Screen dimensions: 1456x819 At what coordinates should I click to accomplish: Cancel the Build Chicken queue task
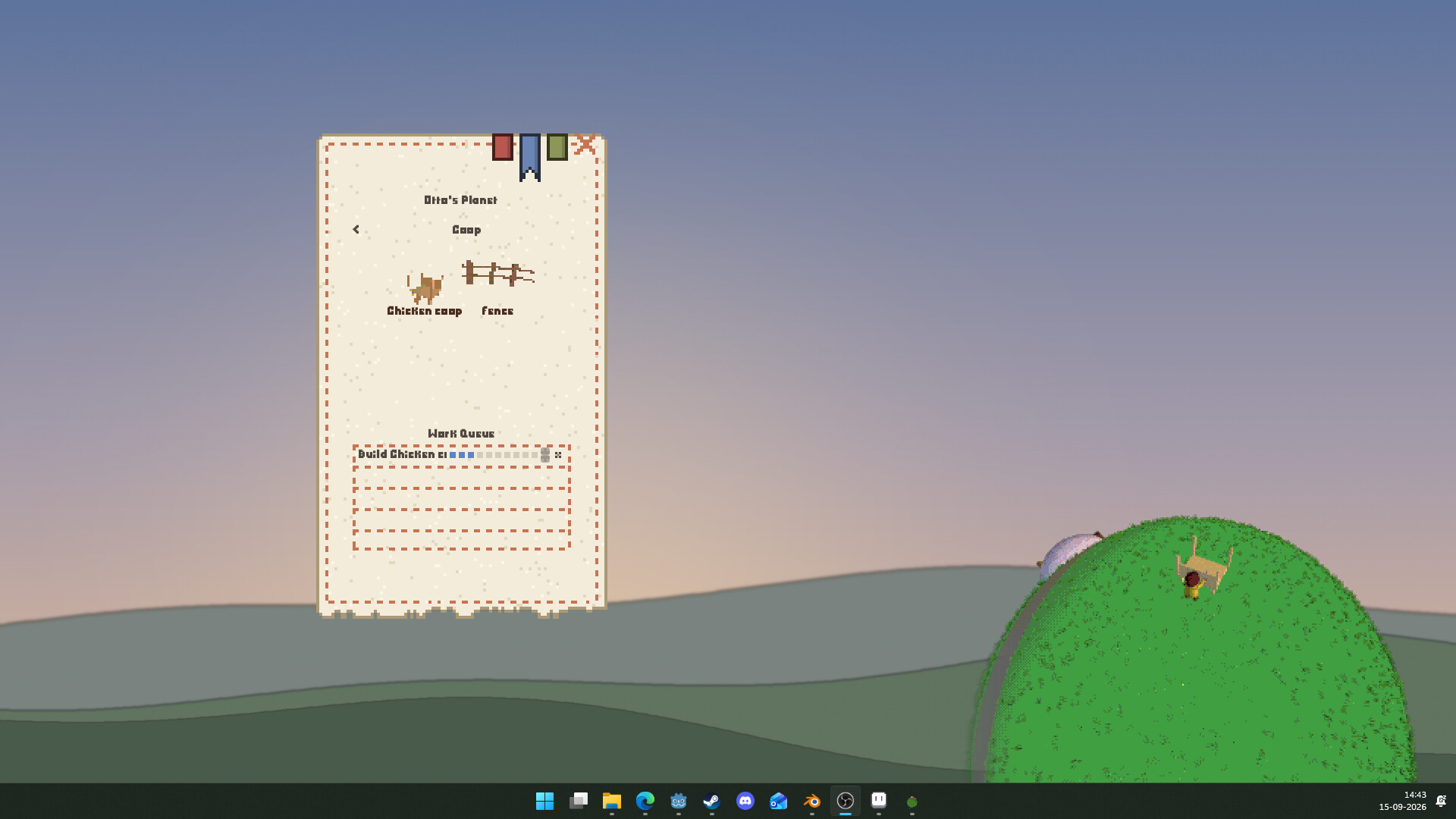tap(558, 455)
